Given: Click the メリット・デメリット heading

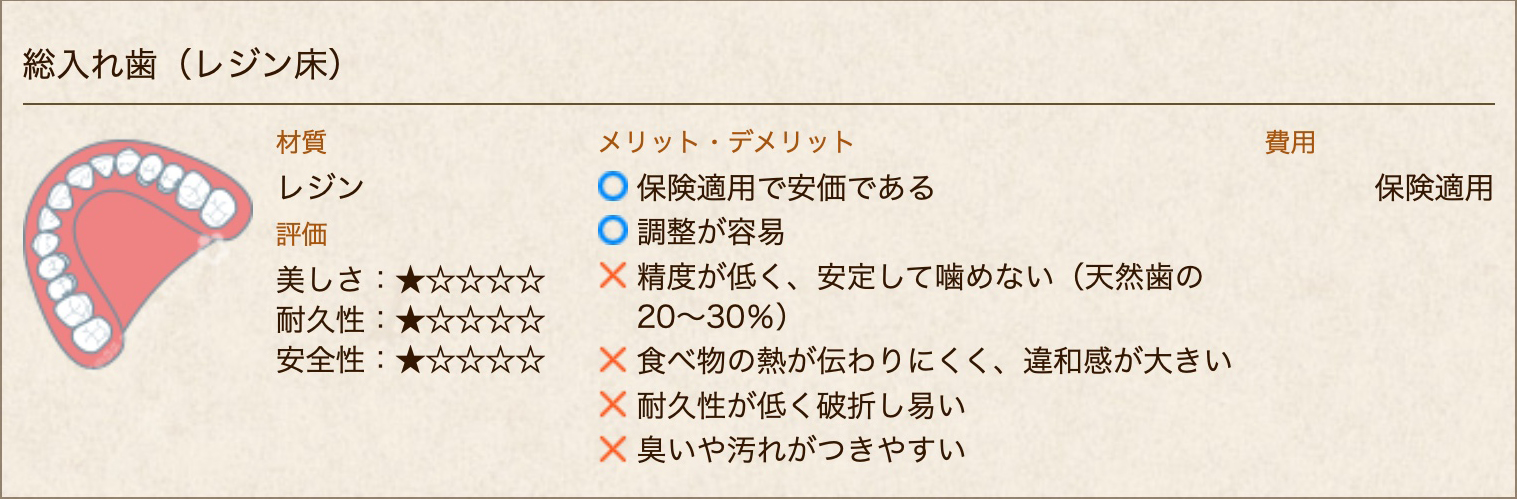Looking at the screenshot, I should click(x=726, y=142).
